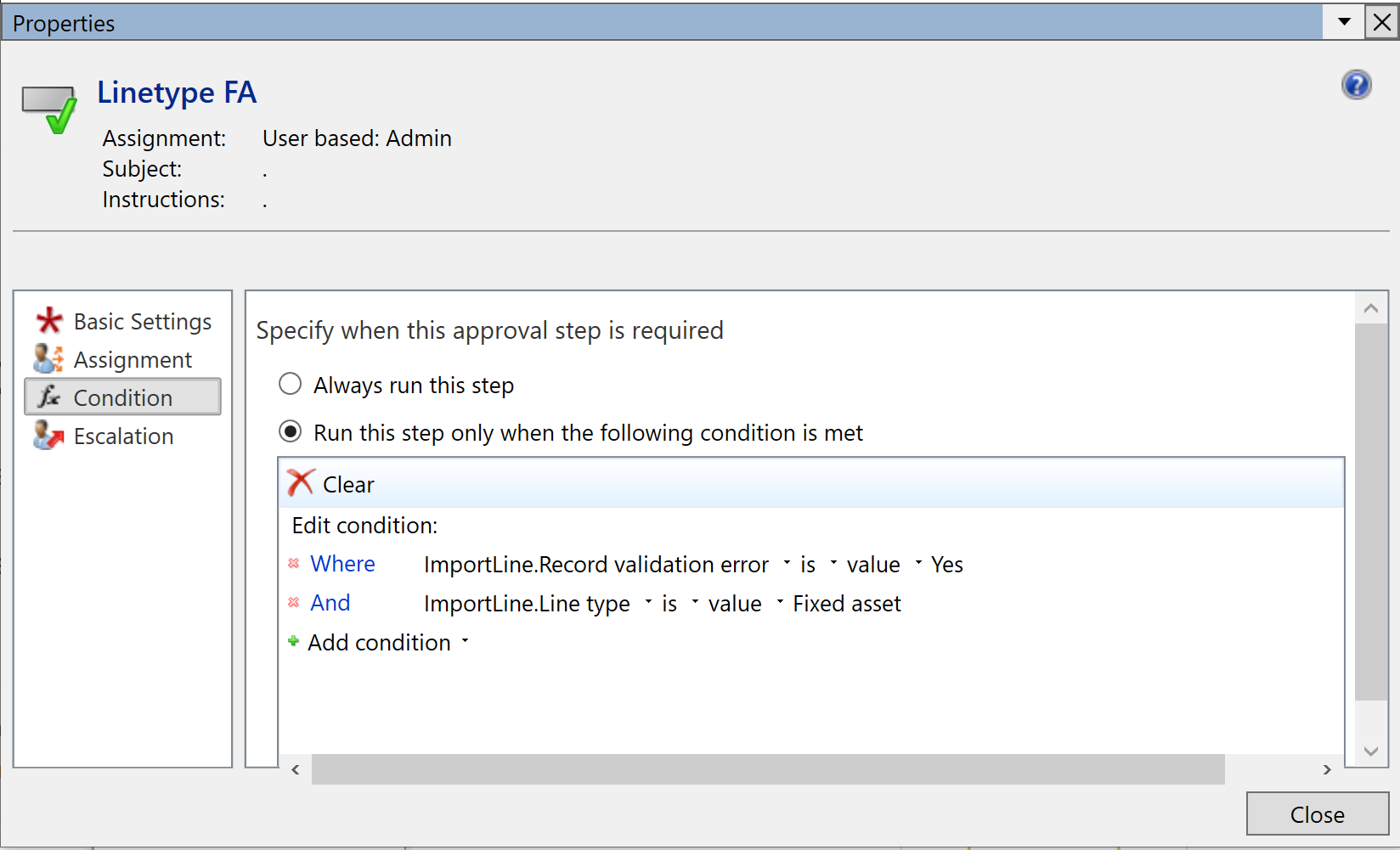Expand the Add condition dropdown arrow
Viewport: 1400px width, 850px height.
[466, 641]
